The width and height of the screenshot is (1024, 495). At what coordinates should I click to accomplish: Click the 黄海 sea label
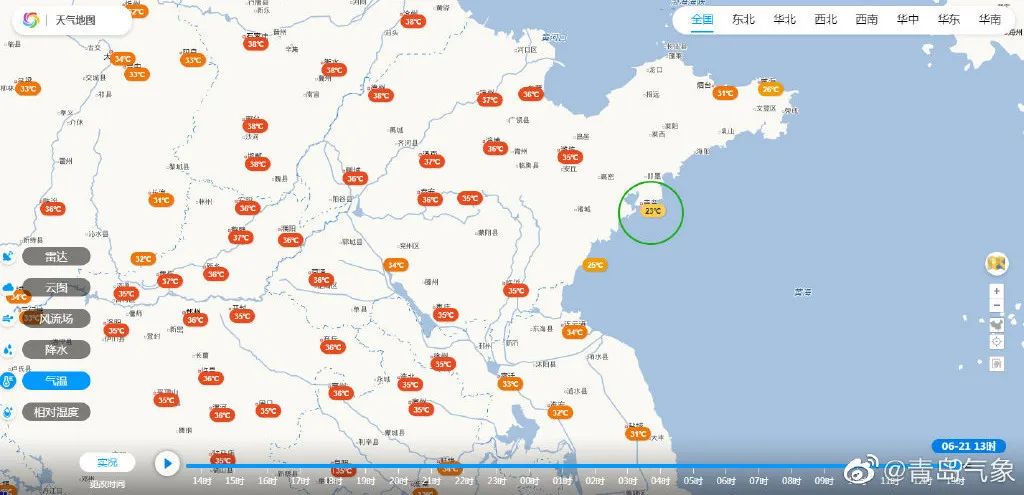[x=803, y=292]
